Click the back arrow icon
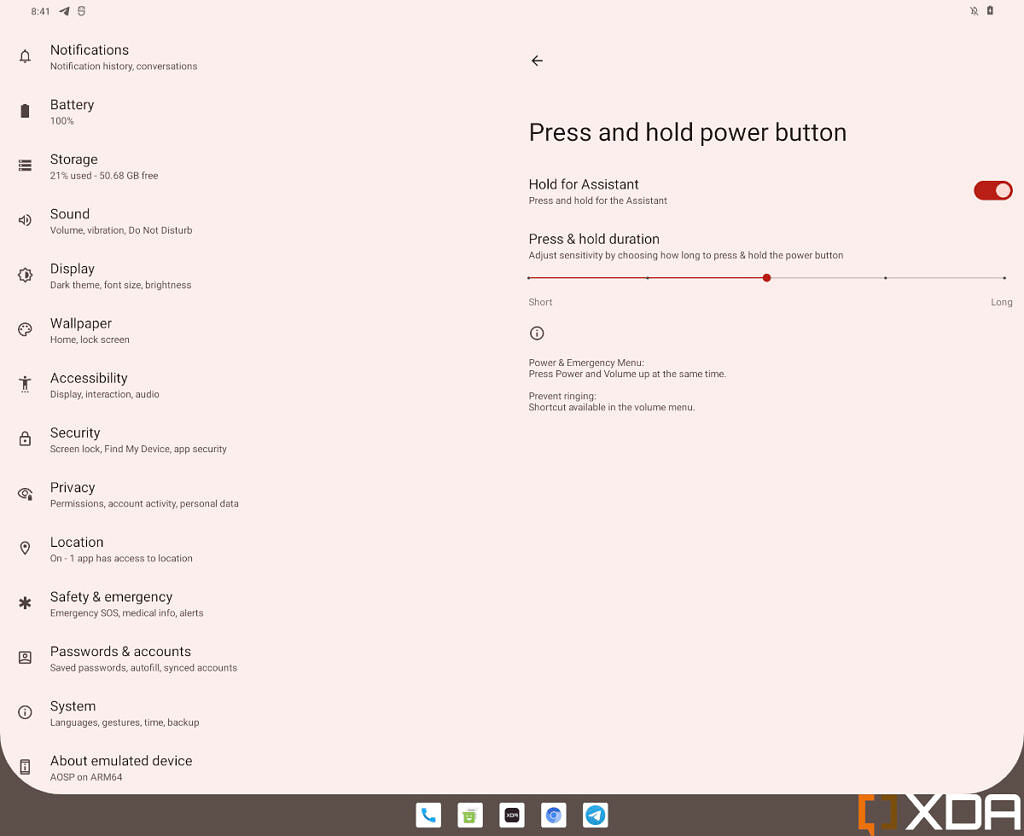Viewport: 1024px width, 836px height. [537, 61]
